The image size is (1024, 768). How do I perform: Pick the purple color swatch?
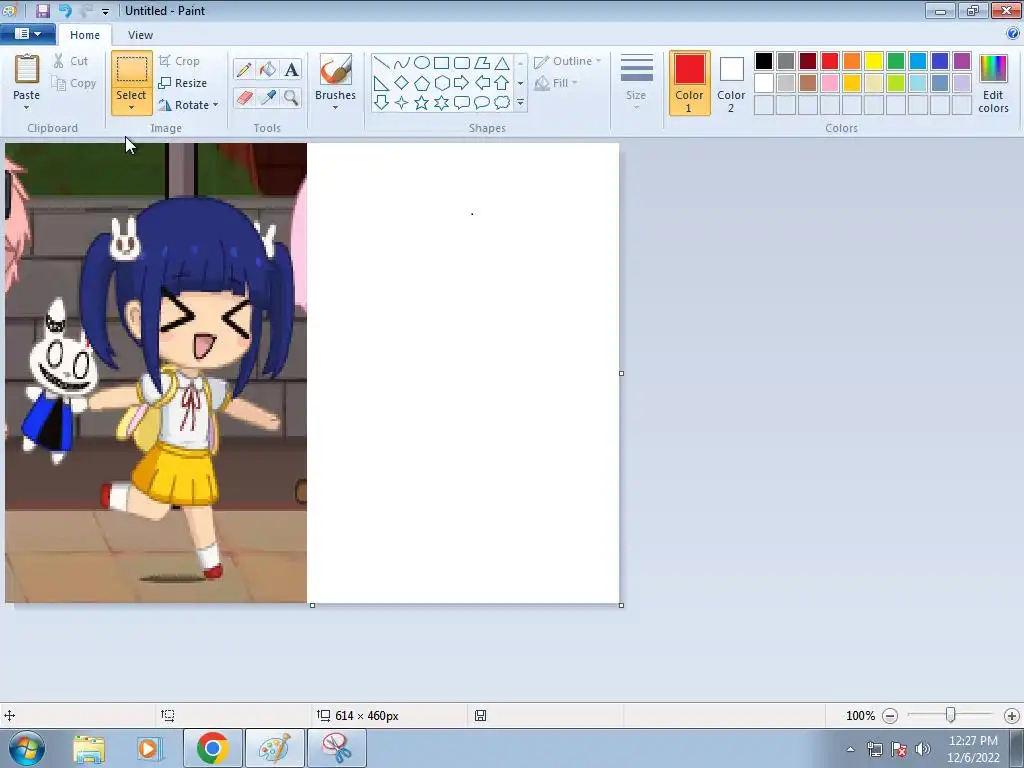961,61
